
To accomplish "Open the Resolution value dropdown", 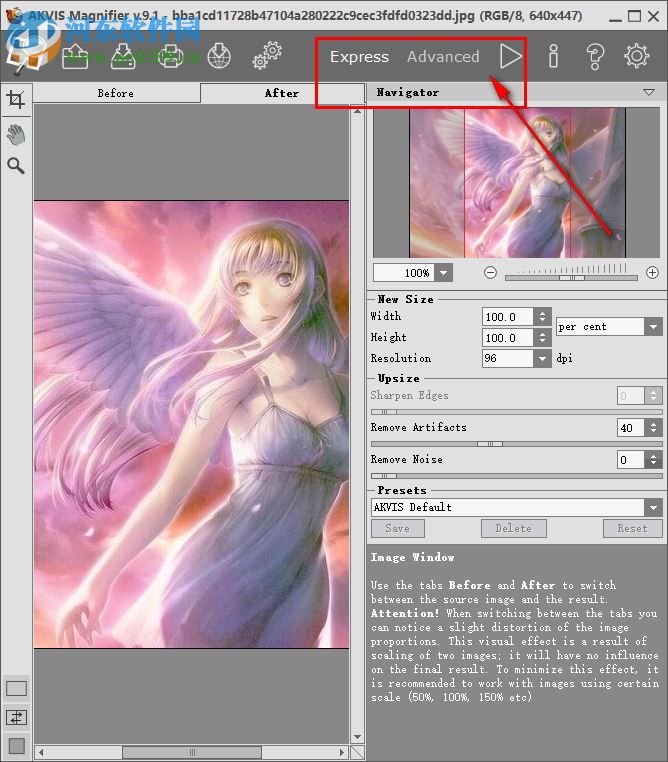I will 542,359.
